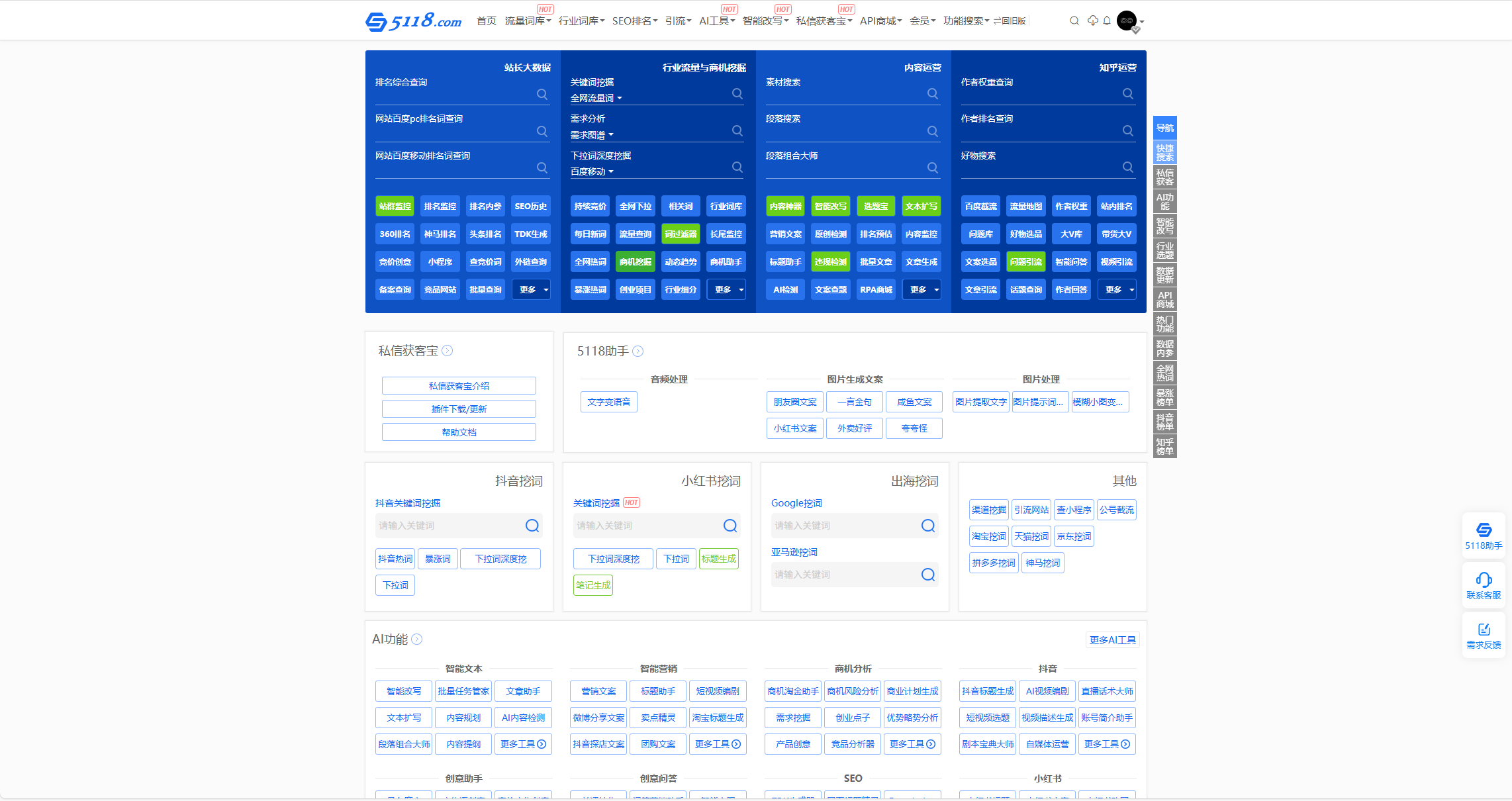
Task: Click the 需求反馈 feedback icon
Action: pyautogui.click(x=1484, y=630)
